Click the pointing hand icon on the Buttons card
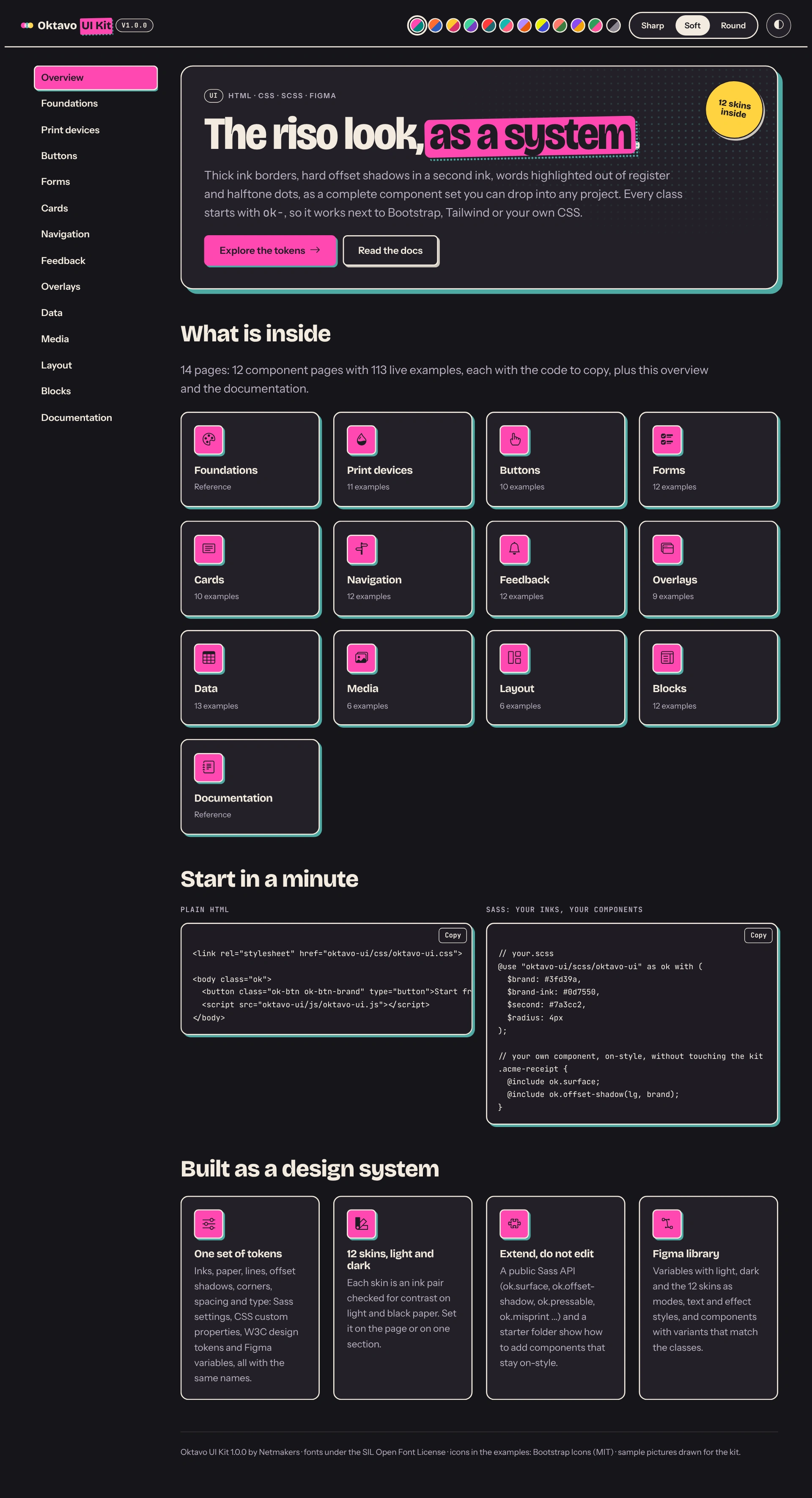Viewport: 812px width, 1498px height. (x=514, y=440)
